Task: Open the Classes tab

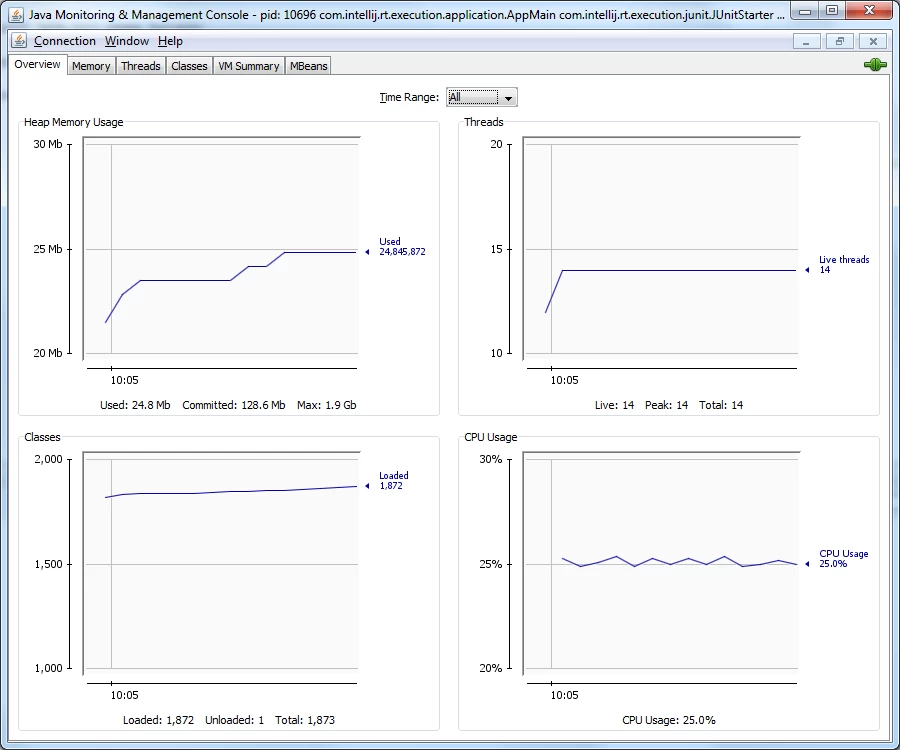Action: pyautogui.click(x=189, y=66)
